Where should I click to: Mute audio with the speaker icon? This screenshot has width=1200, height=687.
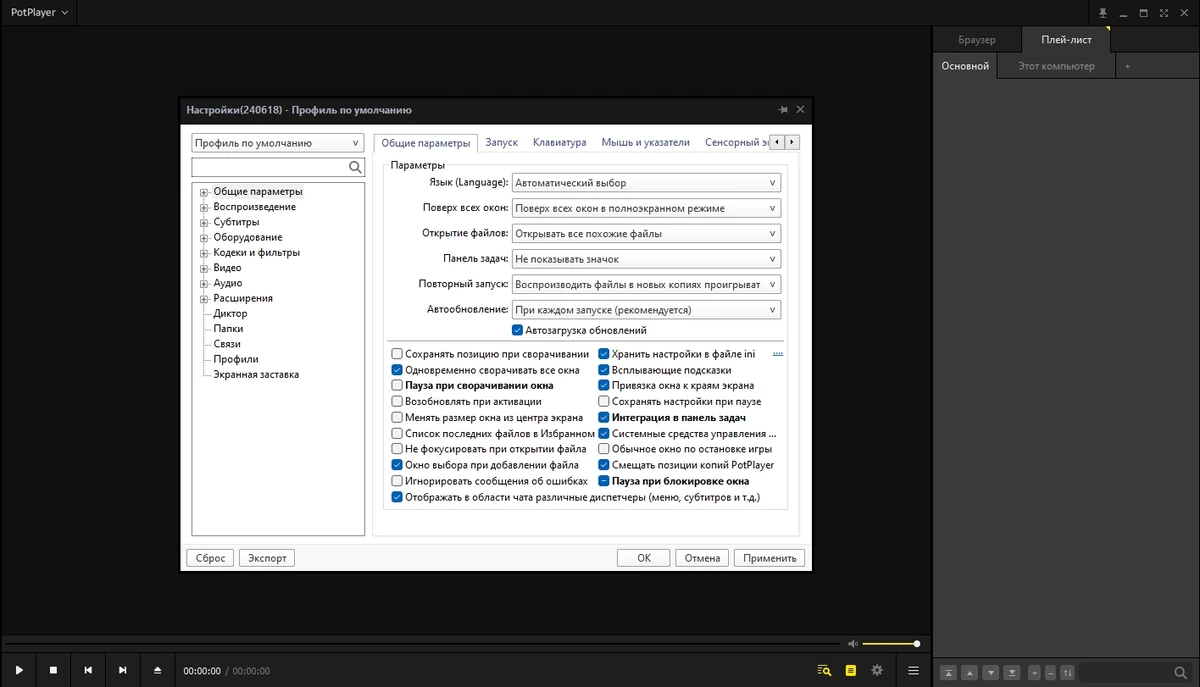click(x=852, y=644)
